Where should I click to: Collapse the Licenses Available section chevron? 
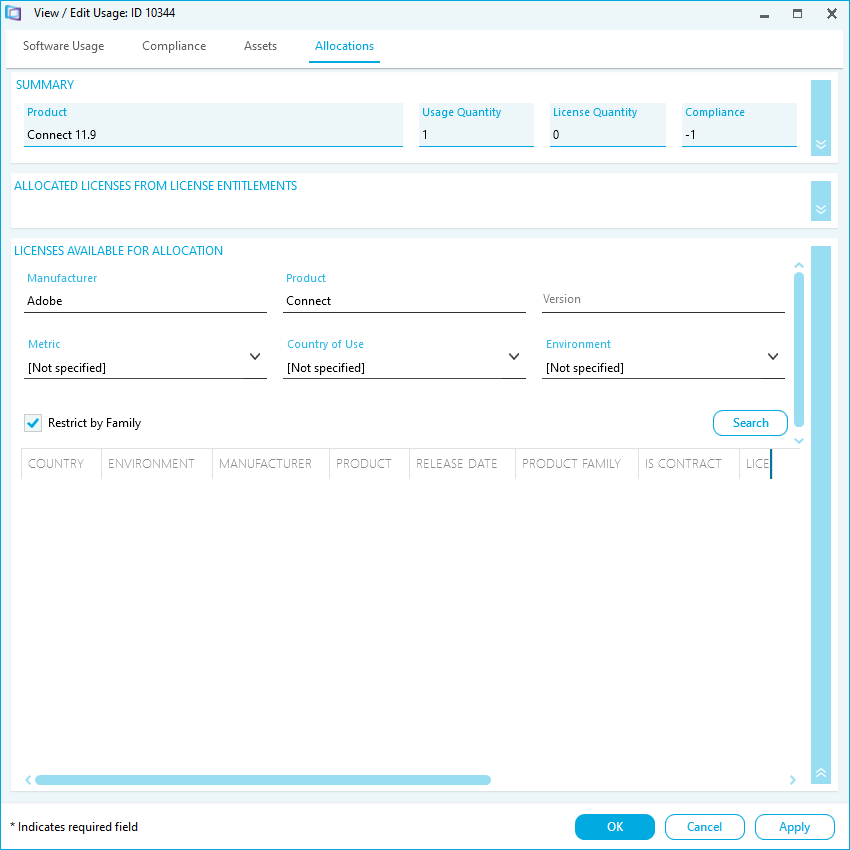tap(821, 773)
